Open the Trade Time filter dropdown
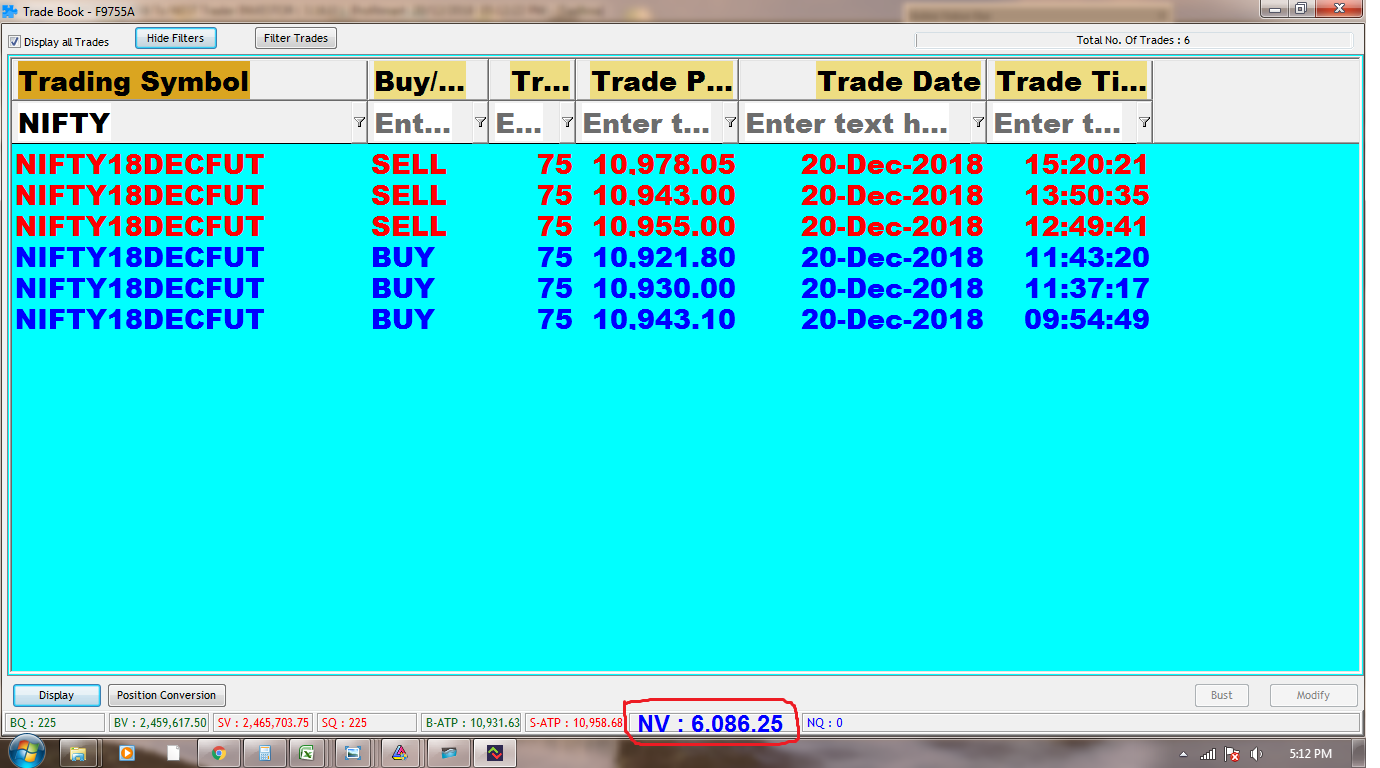The height and width of the screenshot is (768, 1380). (x=1144, y=122)
